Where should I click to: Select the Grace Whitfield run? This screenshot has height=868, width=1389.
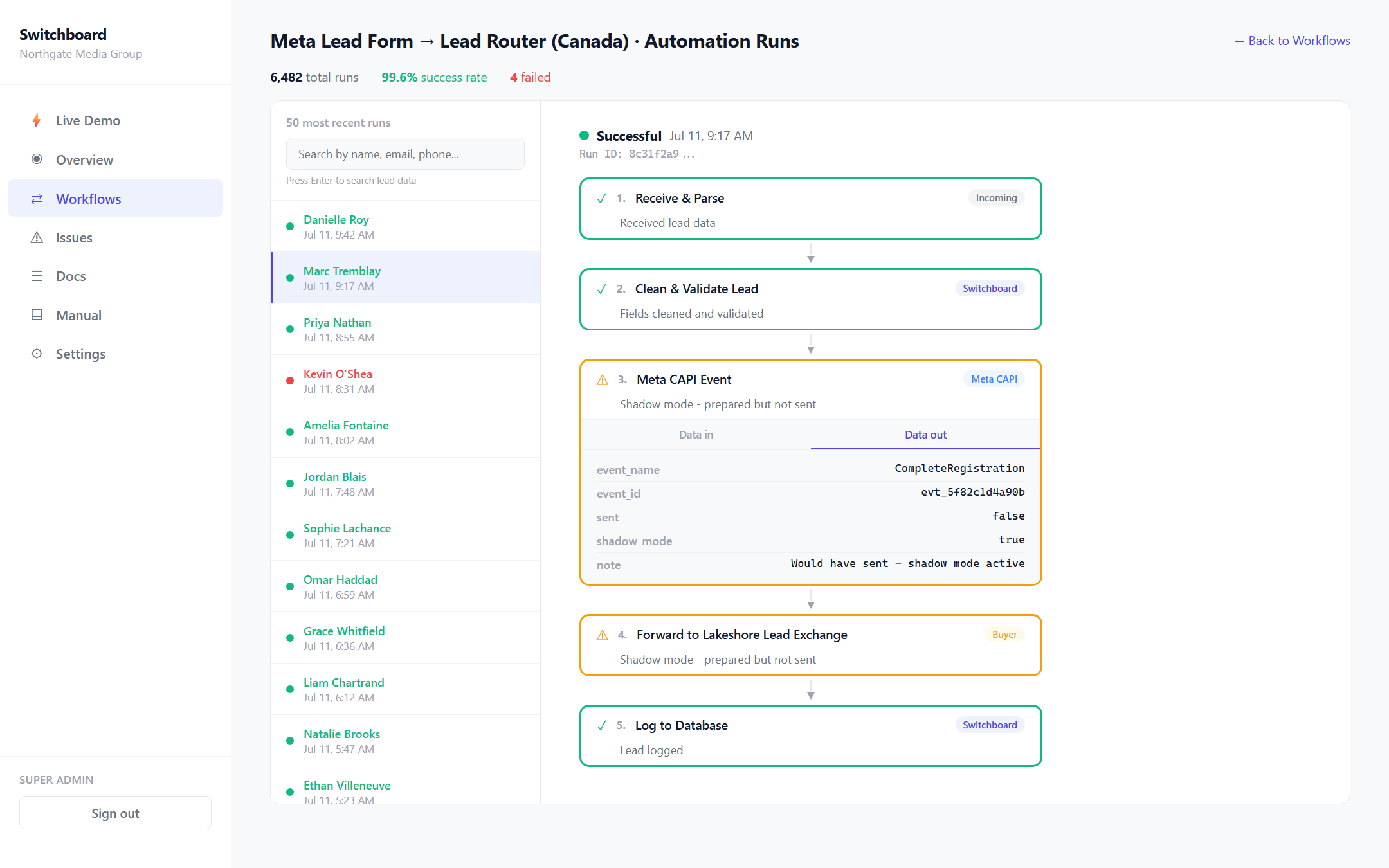pos(406,638)
